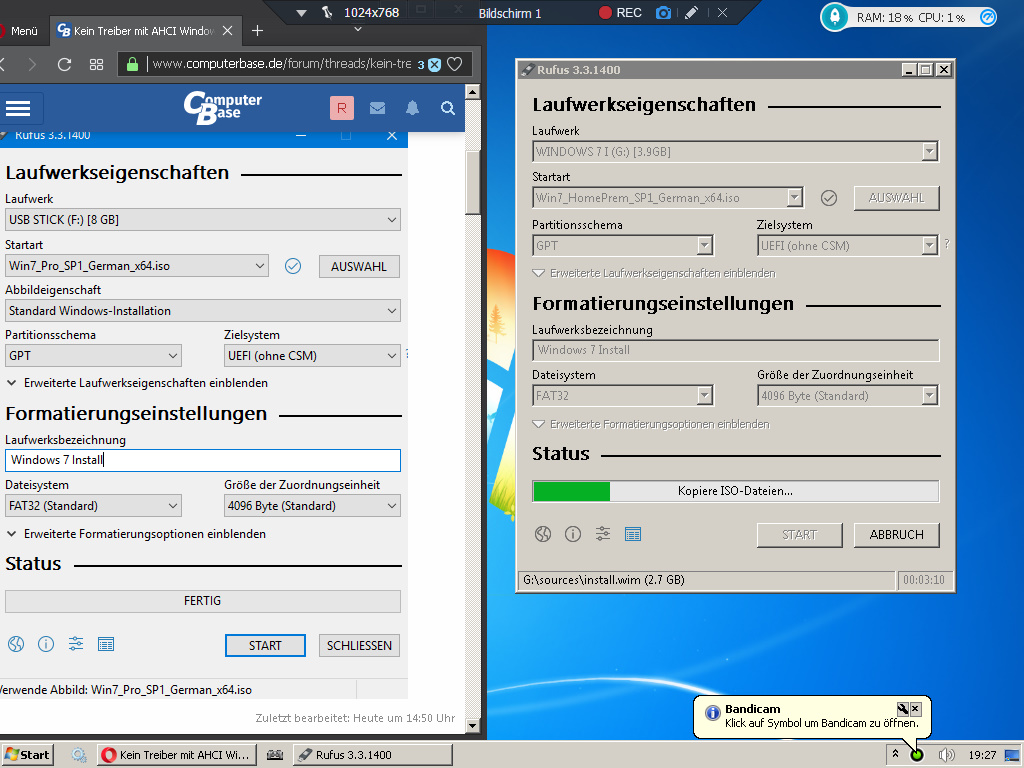Open the Windows Start button
The height and width of the screenshot is (768, 1024).
tap(26, 755)
